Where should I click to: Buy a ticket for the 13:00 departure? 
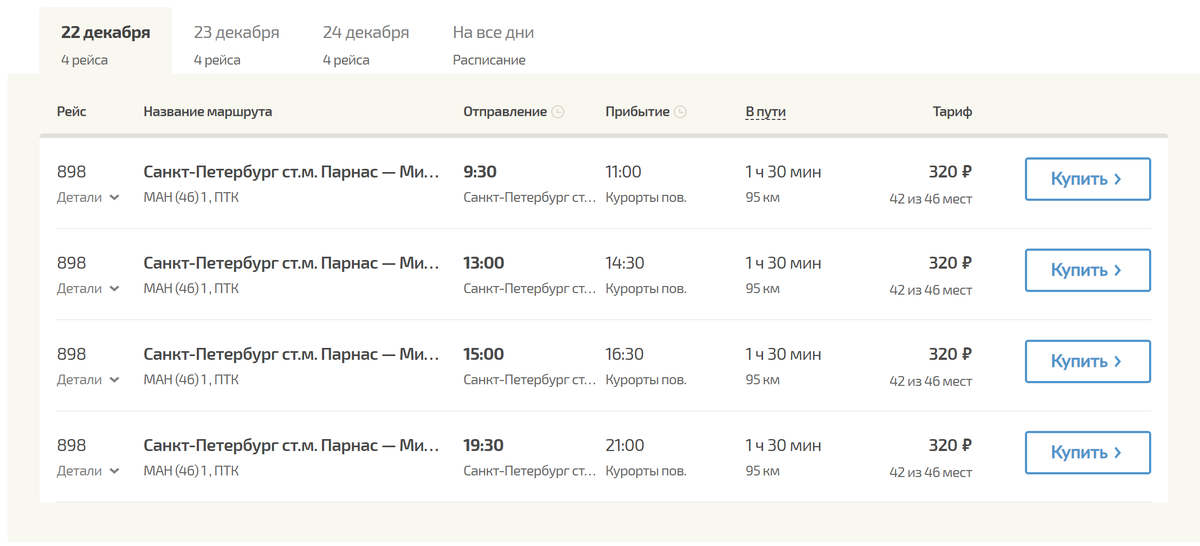(x=1087, y=270)
